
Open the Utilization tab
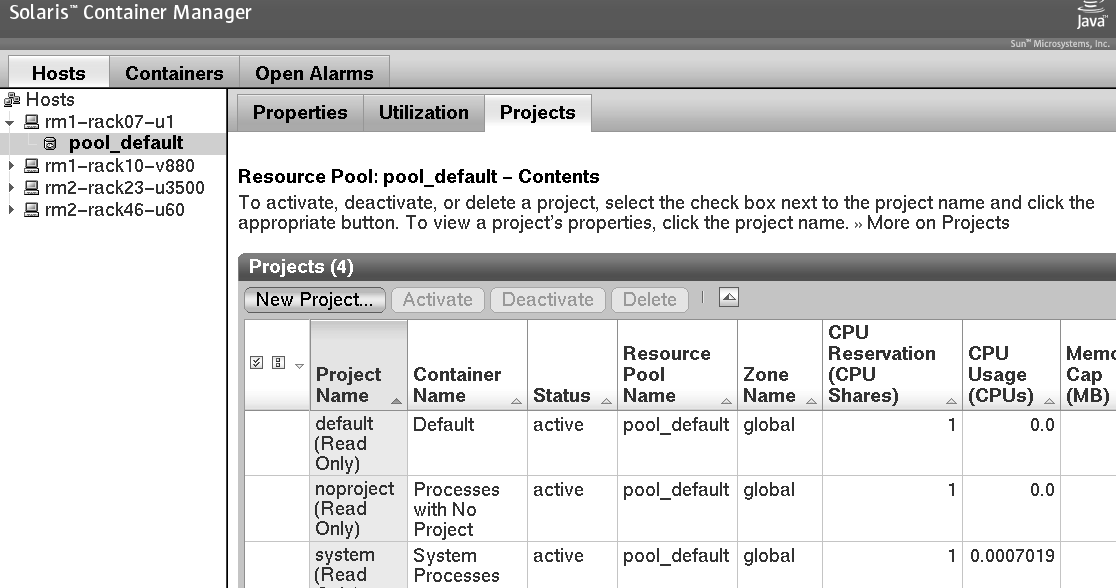click(x=424, y=112)
